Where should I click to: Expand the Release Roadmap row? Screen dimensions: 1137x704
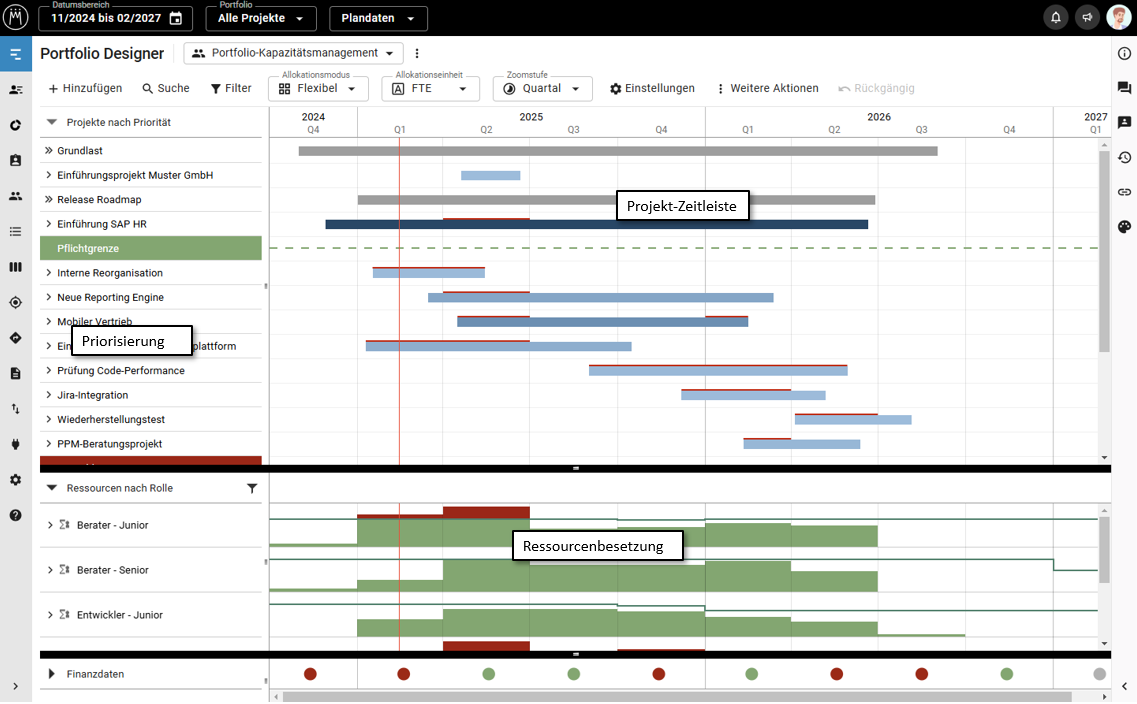pyautogui.click(x=49, y=200)
